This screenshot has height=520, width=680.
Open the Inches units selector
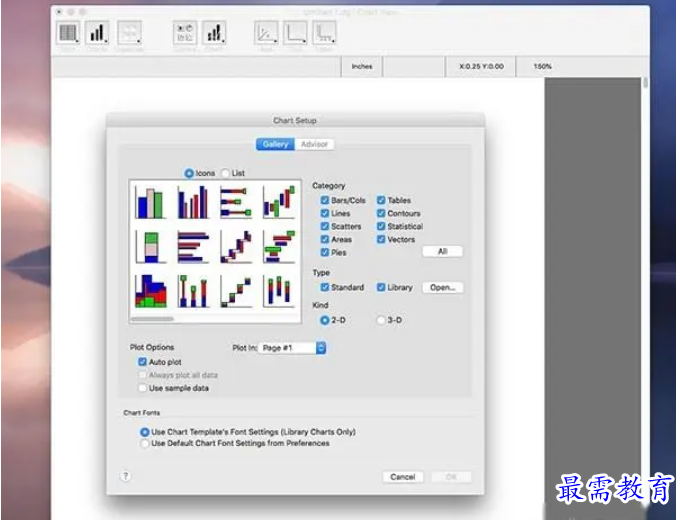click(361, 67)
